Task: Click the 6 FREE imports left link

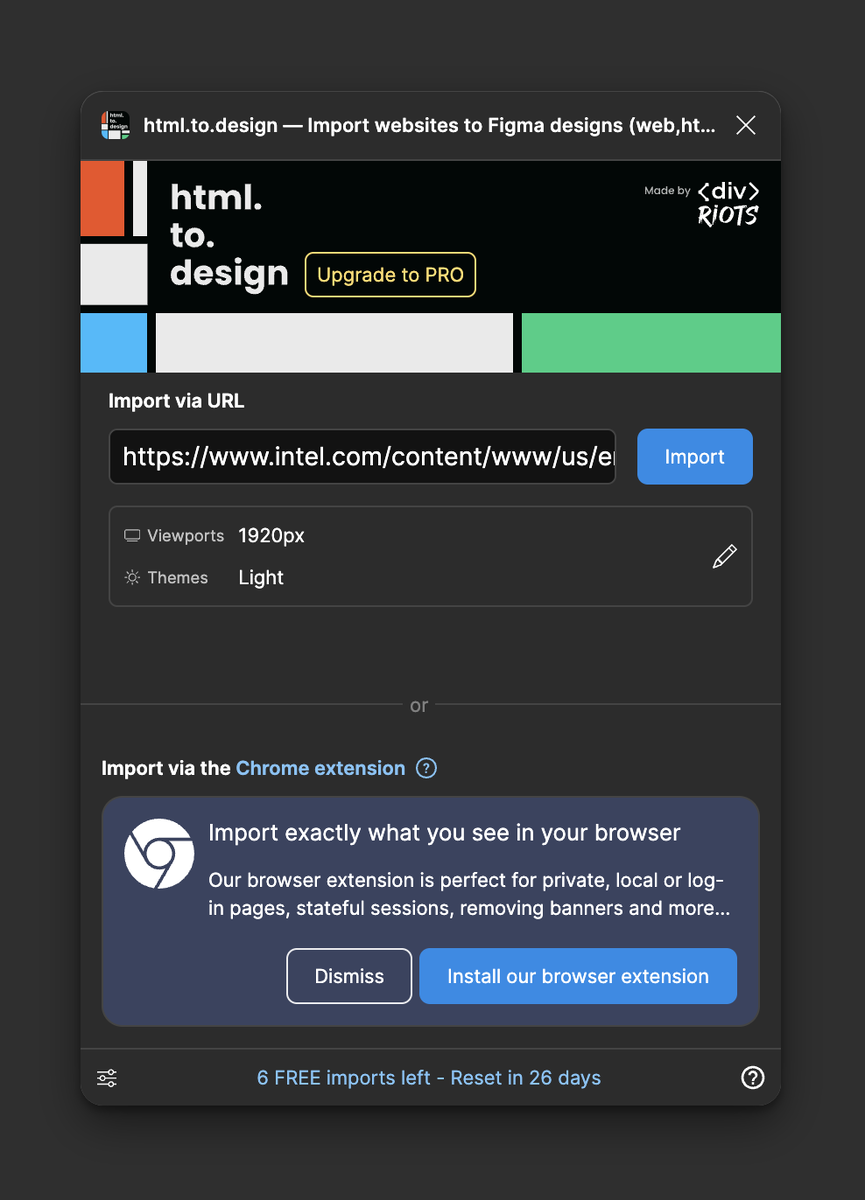Action: (x=429, y=1078)
